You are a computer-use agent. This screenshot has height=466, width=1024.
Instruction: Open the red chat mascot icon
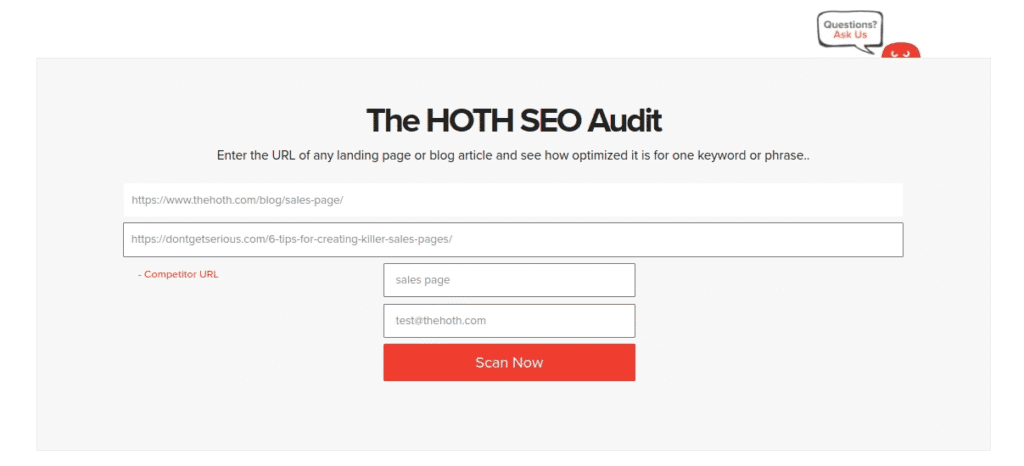tap(902, 52)
